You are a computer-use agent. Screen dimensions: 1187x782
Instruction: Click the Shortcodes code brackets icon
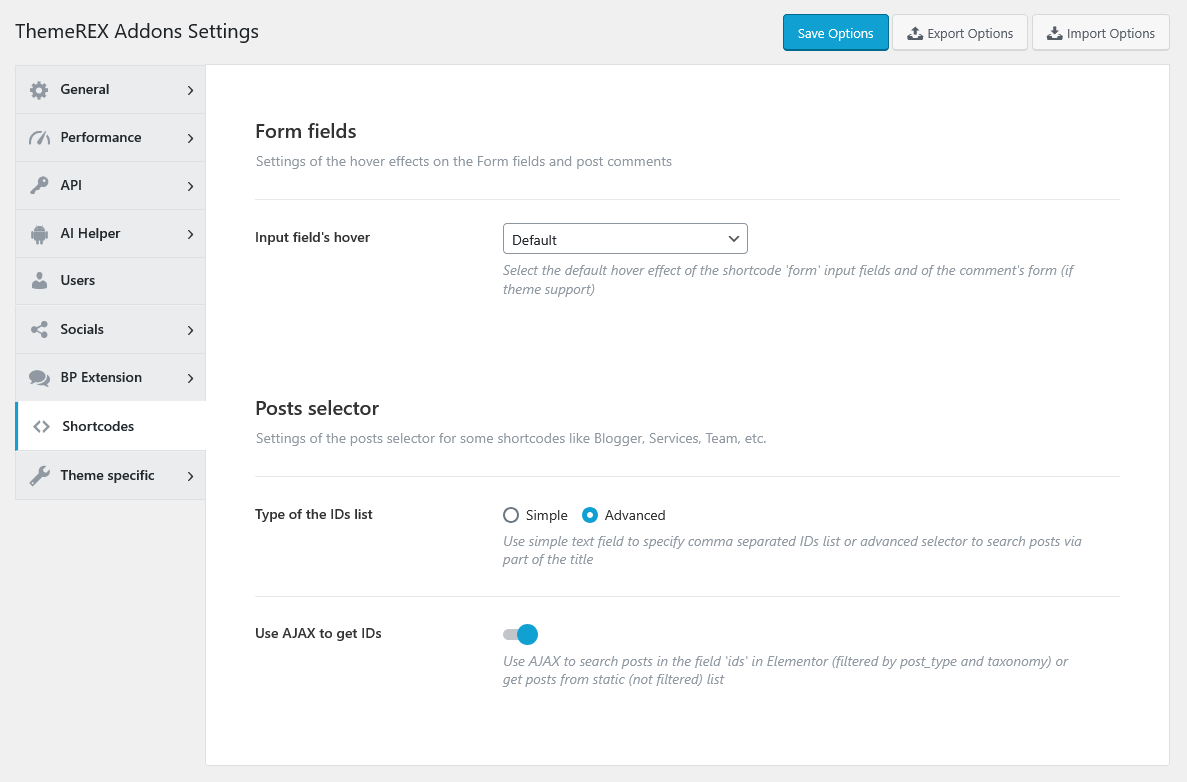pos(42,426)
